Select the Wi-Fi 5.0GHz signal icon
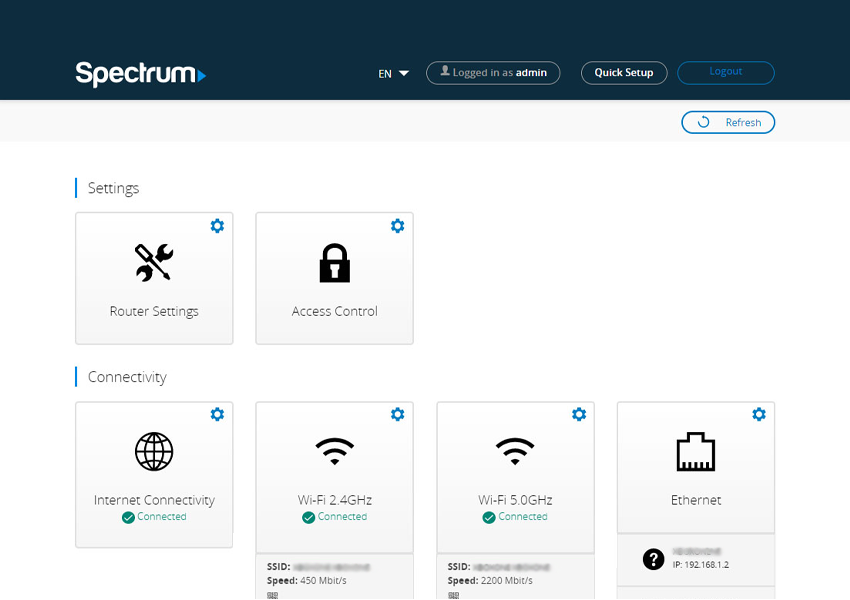 [x=515, y=451]
